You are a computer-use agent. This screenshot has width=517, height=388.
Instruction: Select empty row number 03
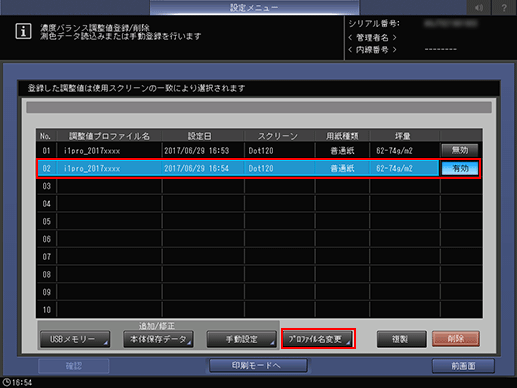click(46, 186)
